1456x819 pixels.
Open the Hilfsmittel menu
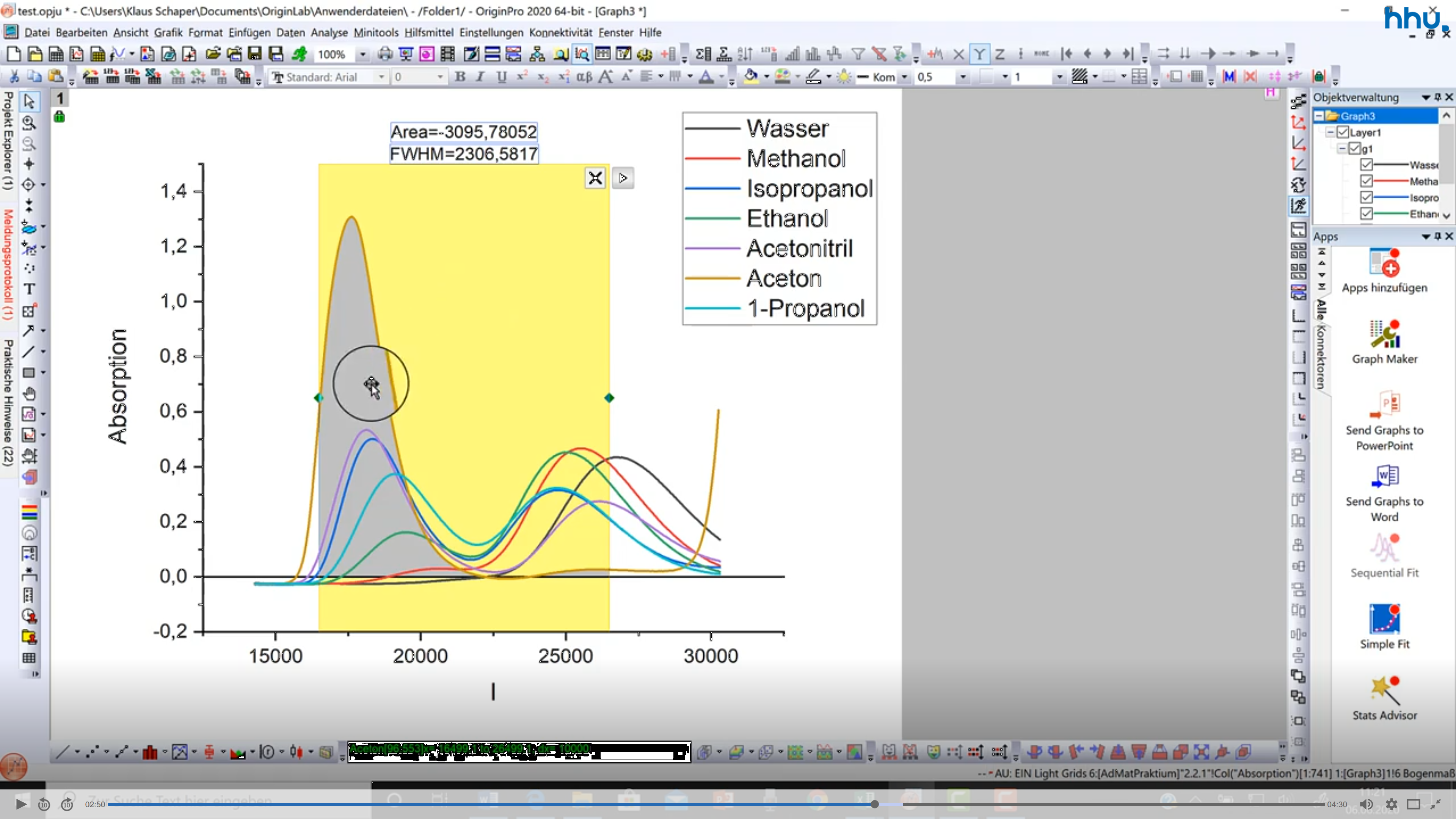coord(428,33)
